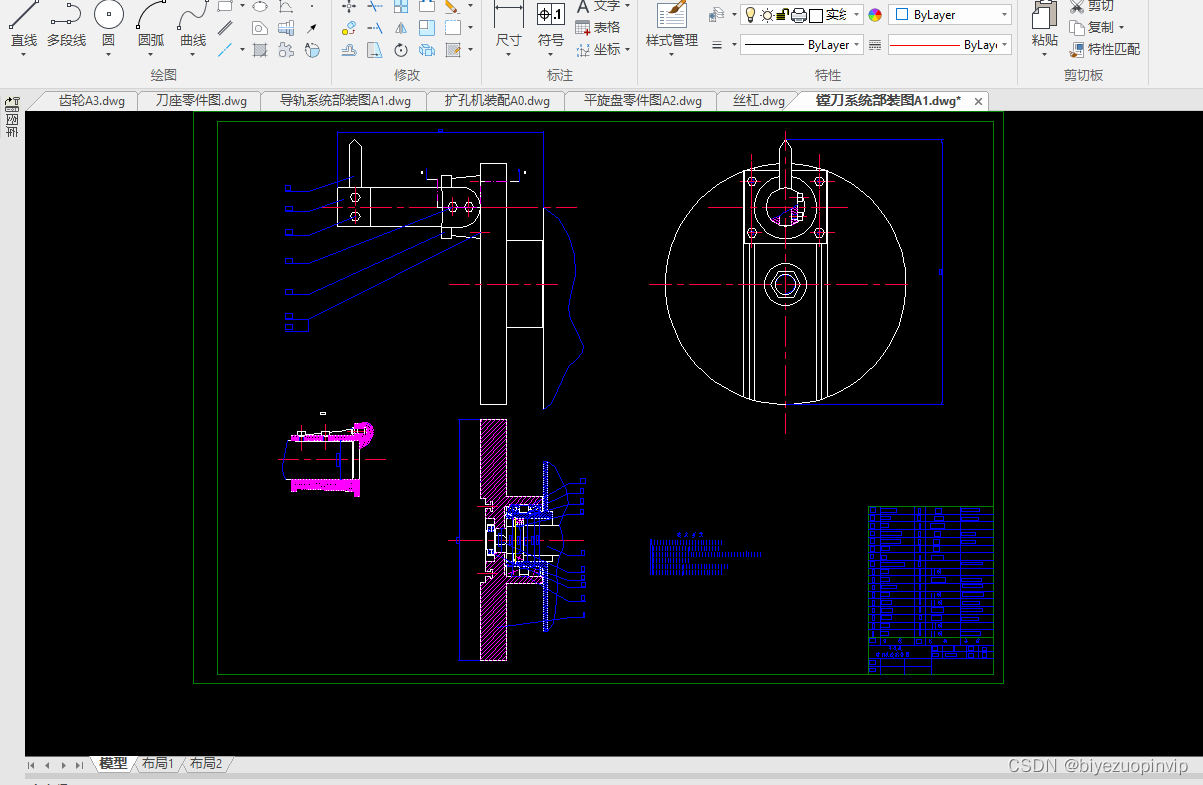Toggle the layer lightbulb on/off icon
The height and width of the screenshot is (785, 1203).
pos(750,15)
